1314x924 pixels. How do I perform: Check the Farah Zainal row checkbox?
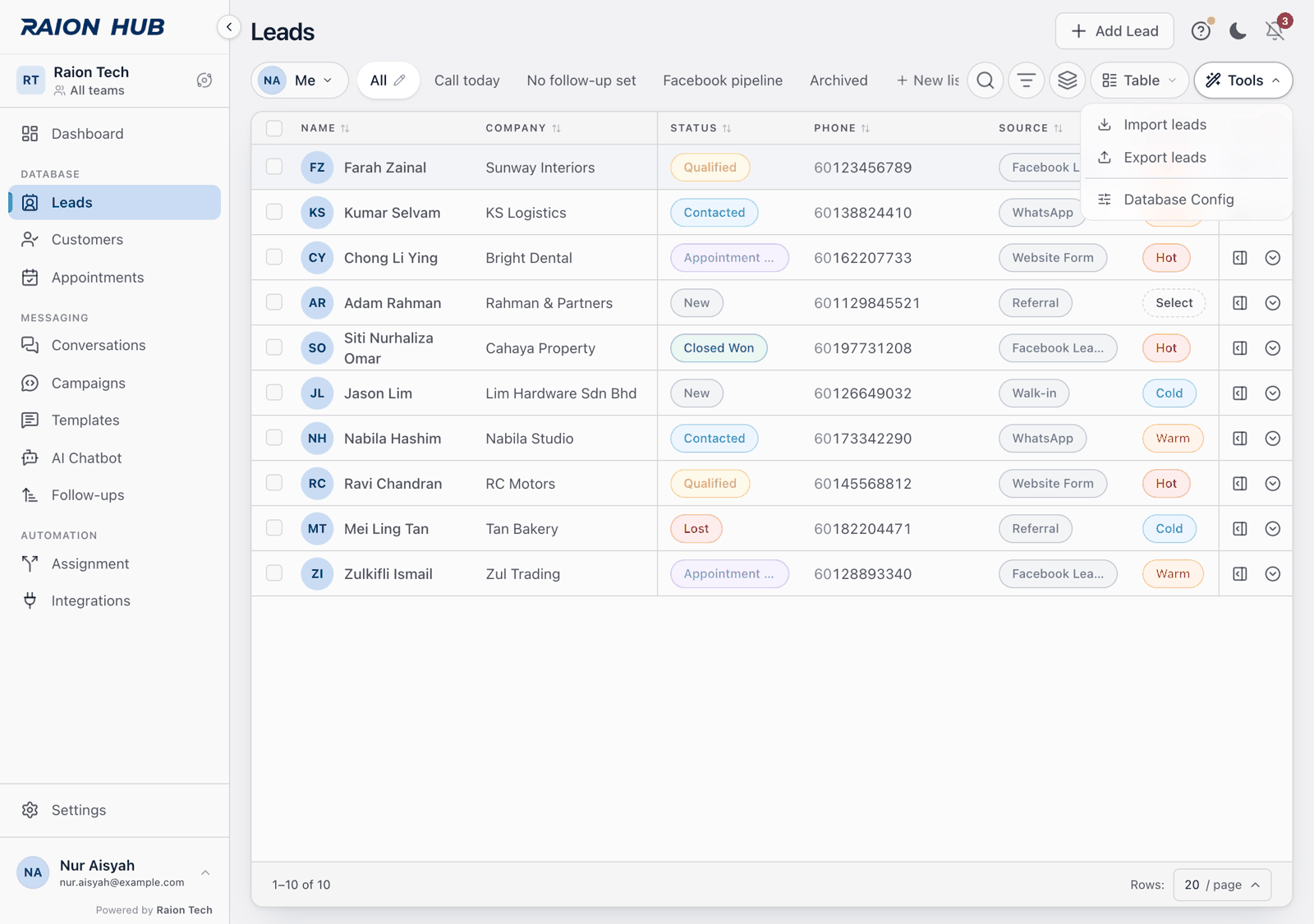point(274,167)
